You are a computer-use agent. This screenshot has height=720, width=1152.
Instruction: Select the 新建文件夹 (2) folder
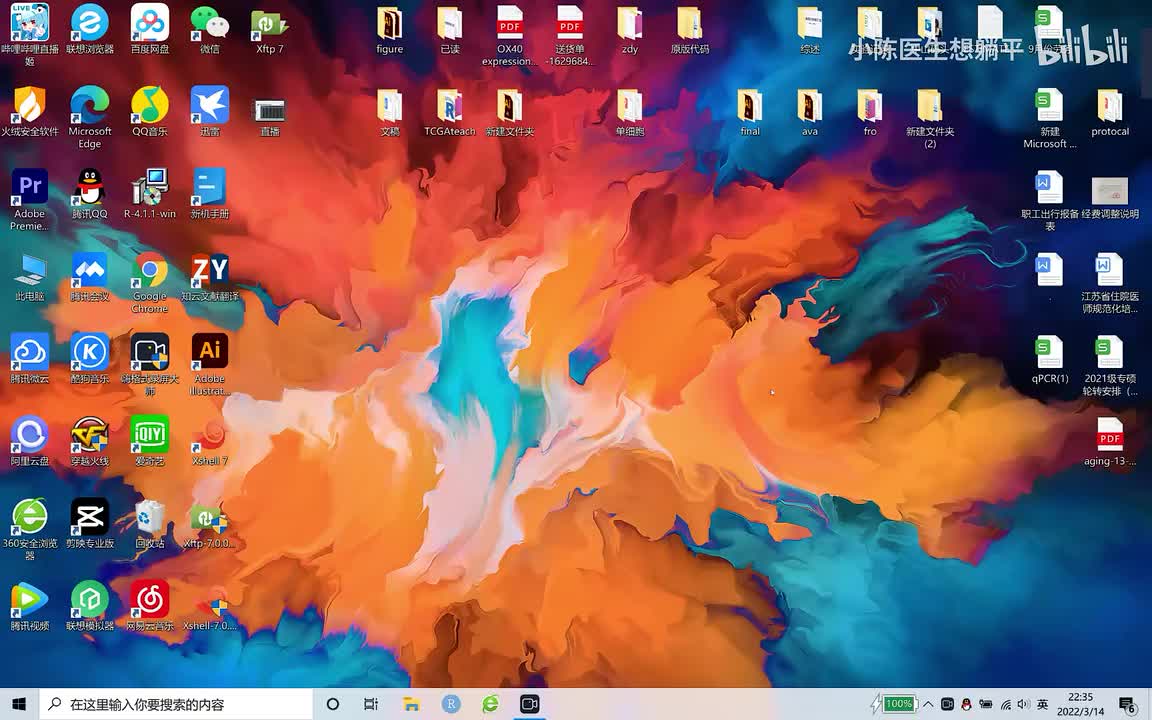coord(929,118)
